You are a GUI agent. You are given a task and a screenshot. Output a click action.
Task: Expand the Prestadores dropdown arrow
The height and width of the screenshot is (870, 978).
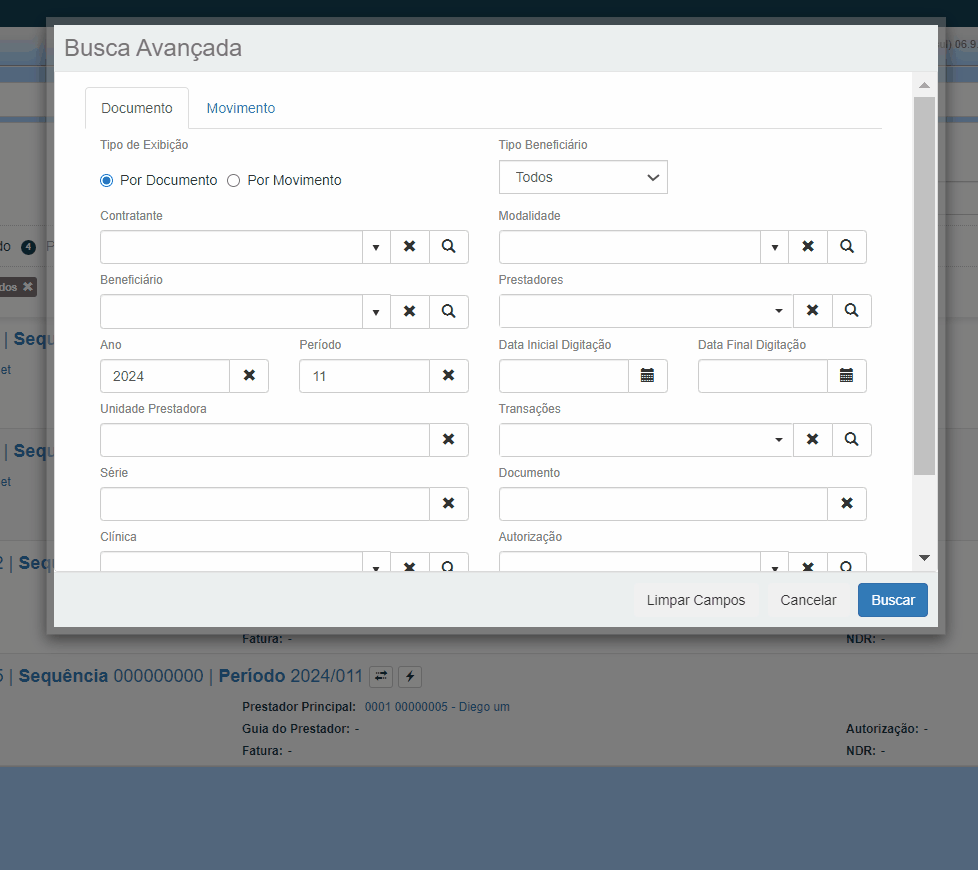tap(779, 311)
